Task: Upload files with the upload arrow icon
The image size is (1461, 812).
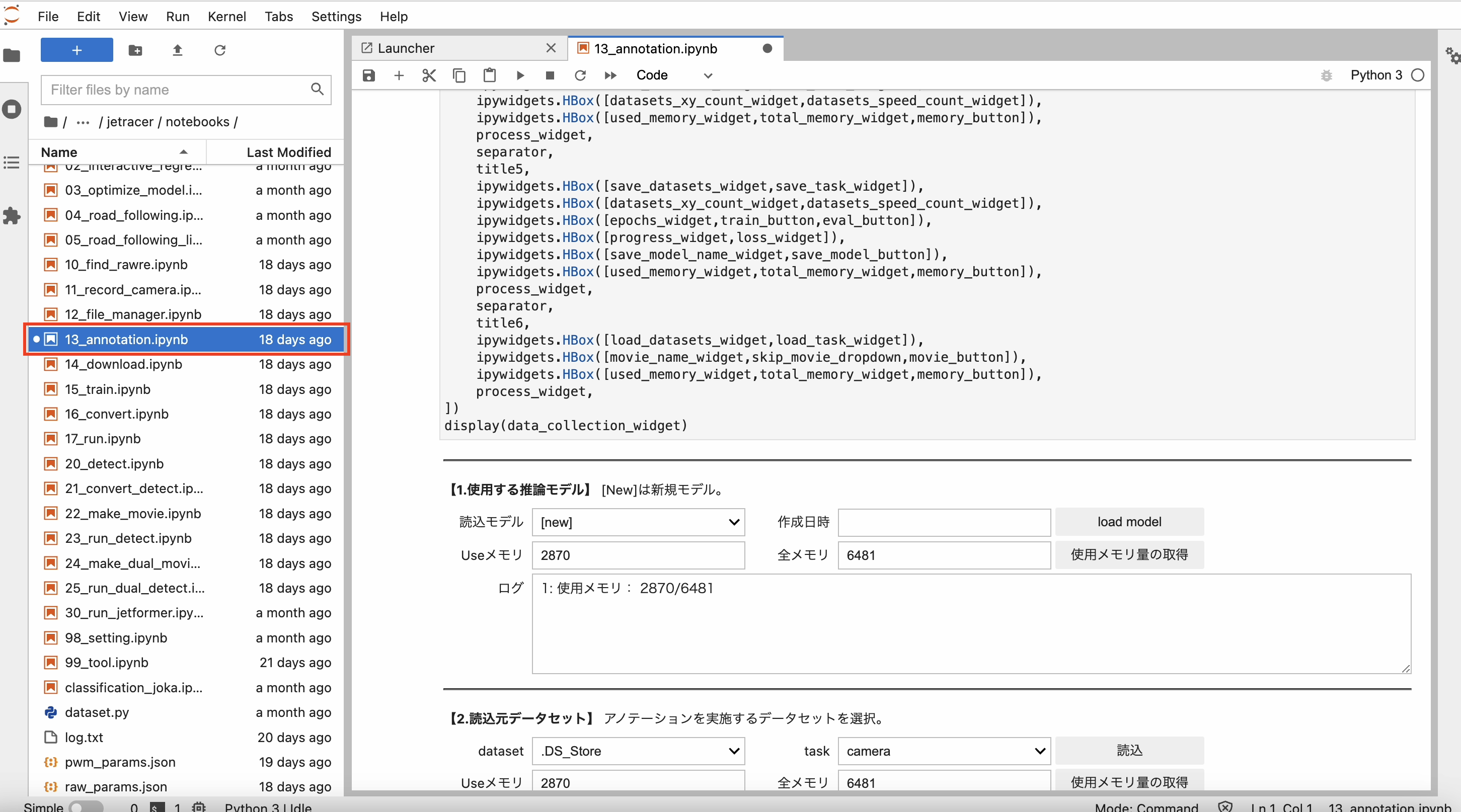Action: (178, 50)
